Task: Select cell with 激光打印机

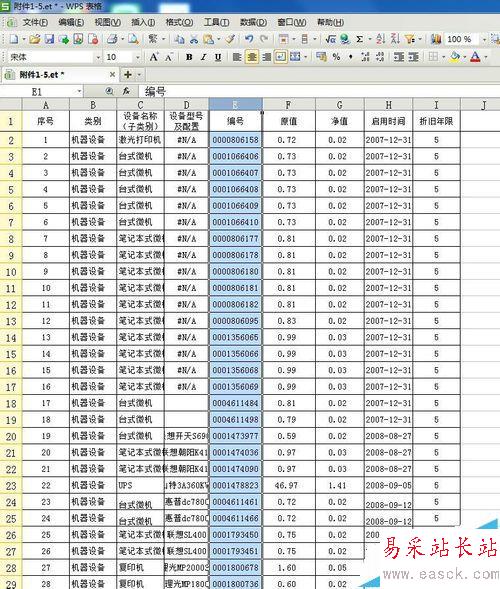Action: (x=140, y=140)
